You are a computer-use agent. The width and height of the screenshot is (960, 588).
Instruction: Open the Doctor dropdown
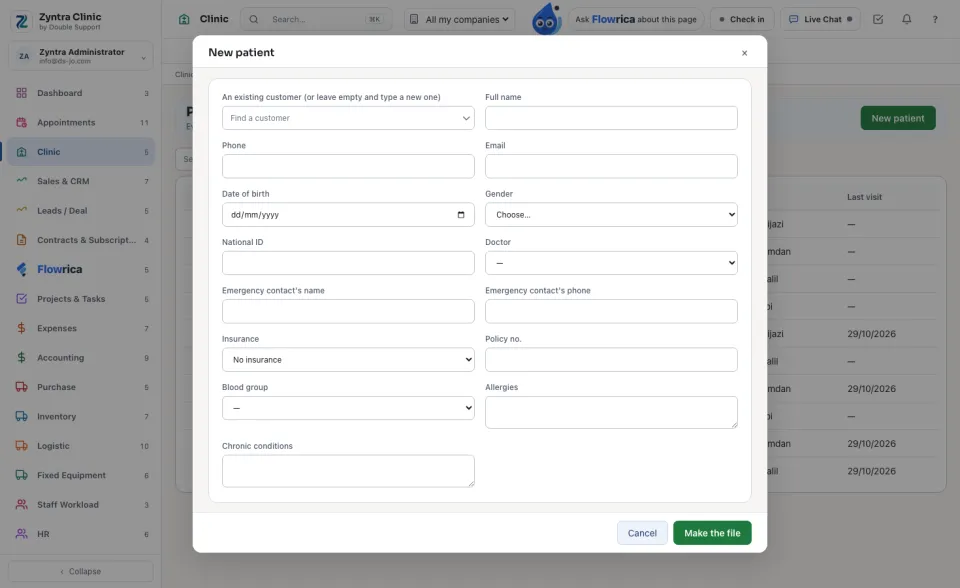pyautogui.click(x=611, y=263)
